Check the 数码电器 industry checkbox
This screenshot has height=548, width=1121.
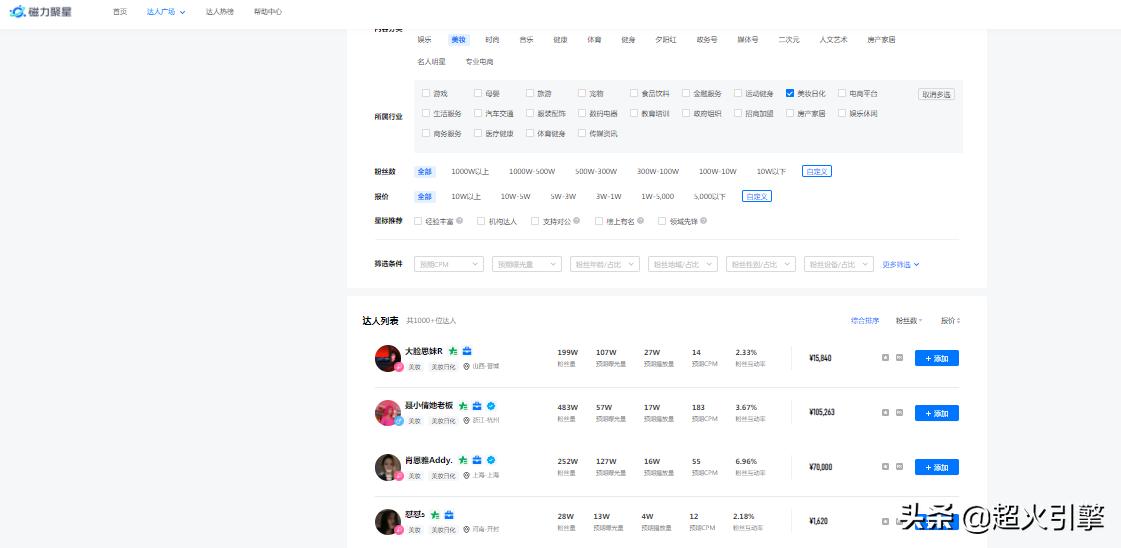coord(582,113)
